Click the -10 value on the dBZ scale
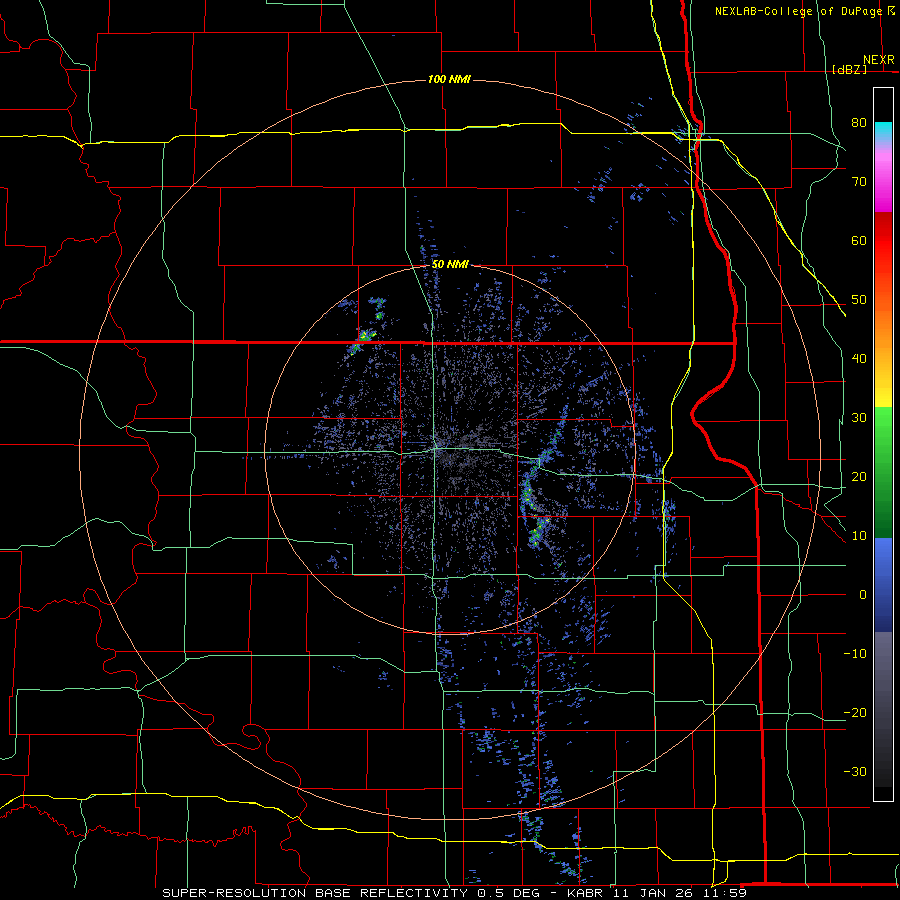The image size is (900, 900). (x=855, y=654)
